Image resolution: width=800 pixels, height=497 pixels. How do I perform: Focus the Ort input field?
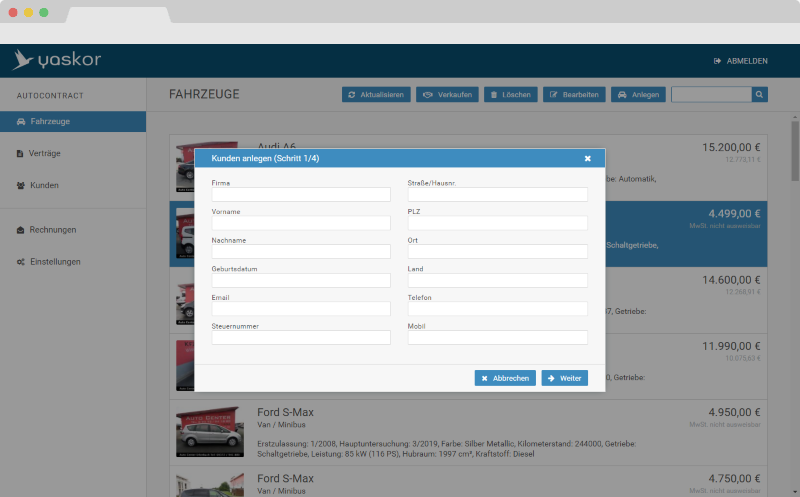[x=497, y=252]
